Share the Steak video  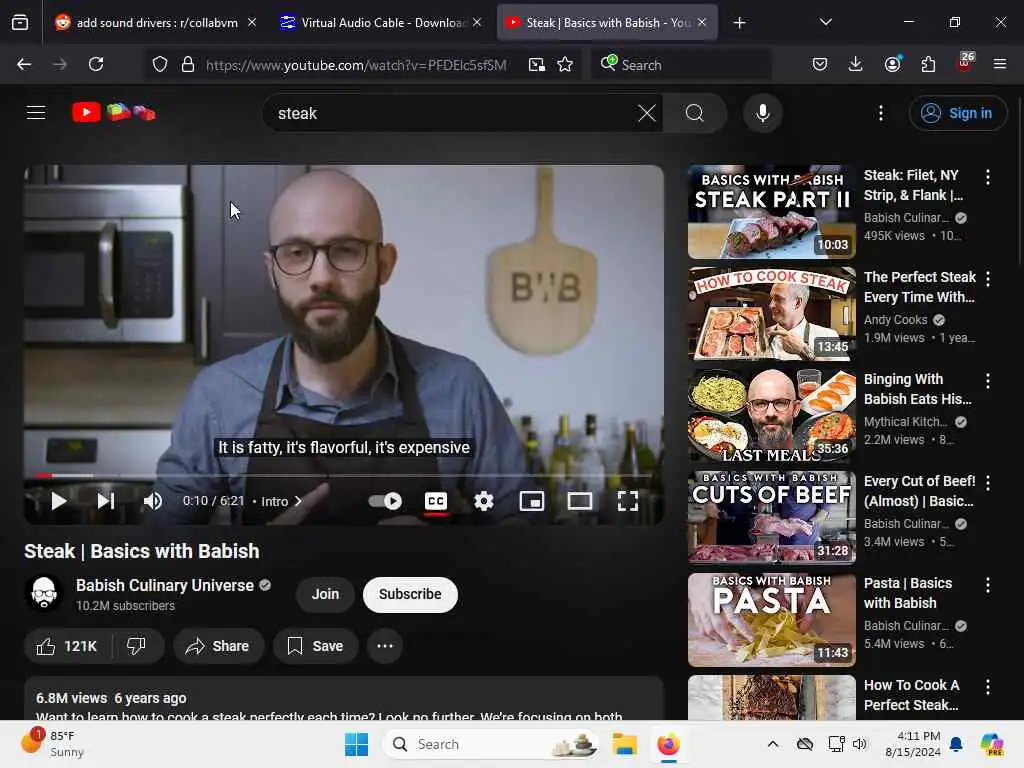pyautogui.click(x=217, y=646)
